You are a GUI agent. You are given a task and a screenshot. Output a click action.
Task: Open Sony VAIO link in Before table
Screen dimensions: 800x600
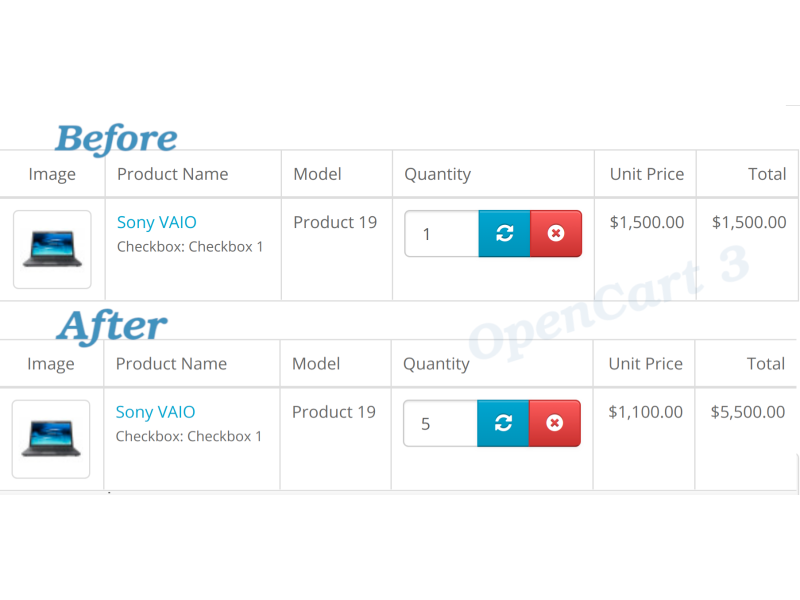pyautogui.click(x=157, y=222)
